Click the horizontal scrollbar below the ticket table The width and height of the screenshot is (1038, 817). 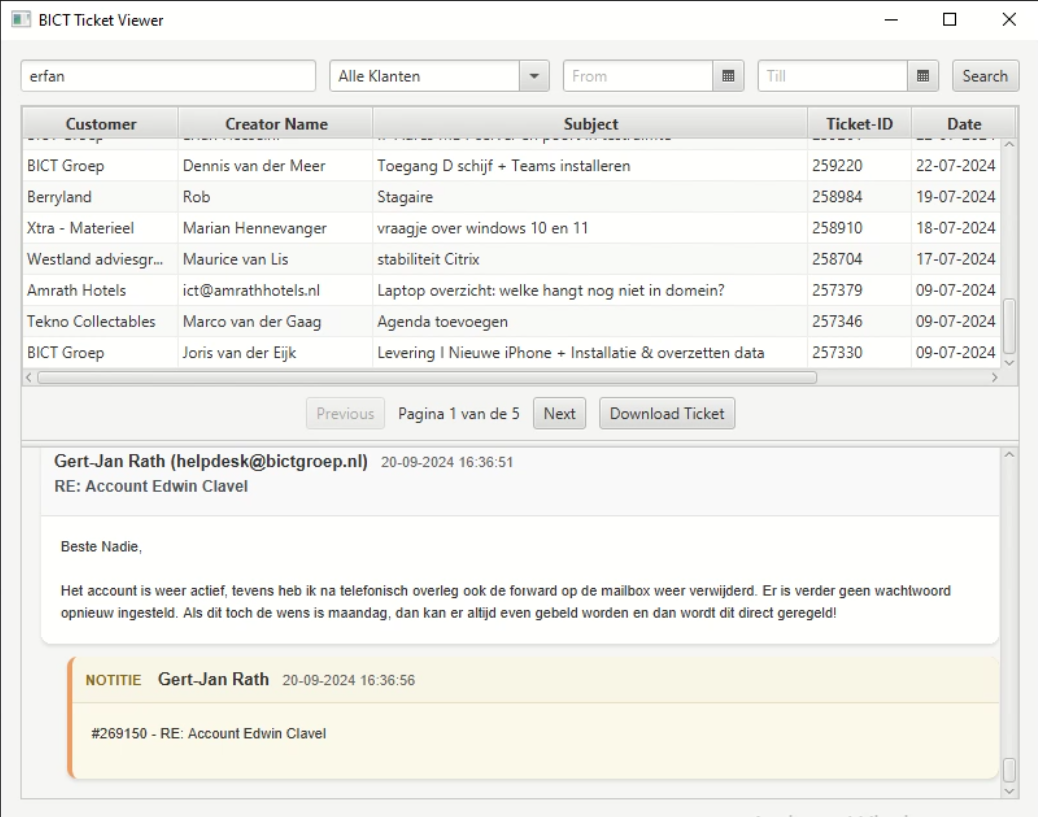click(420, 378)
